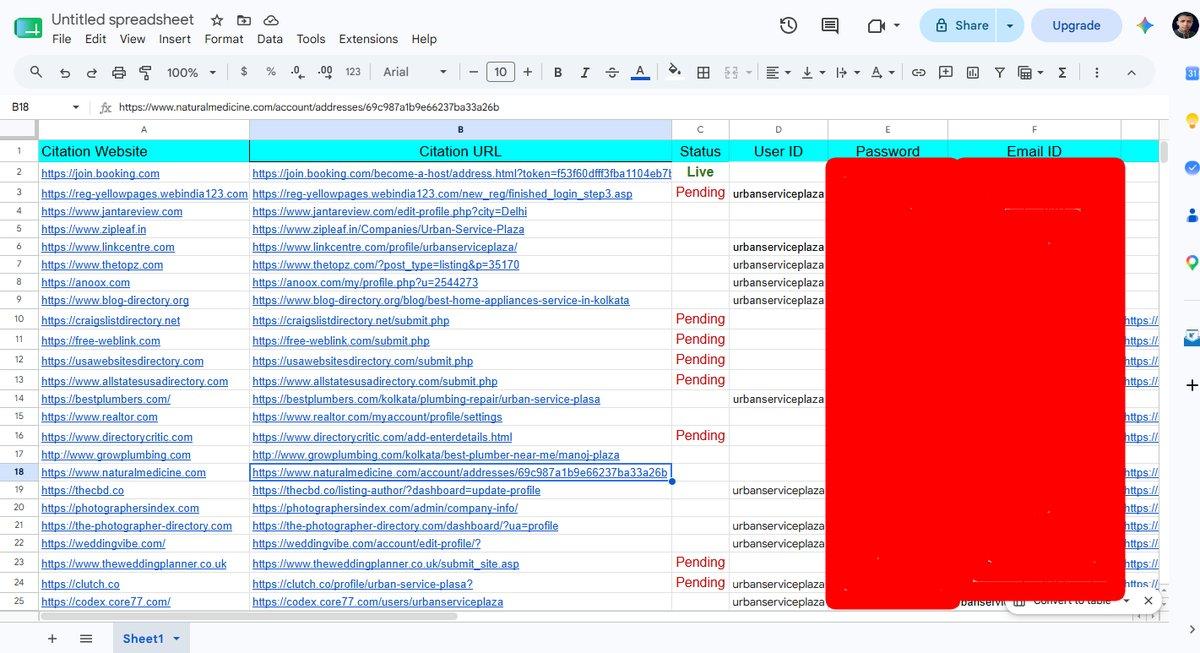Open Sheet1 tab options arrow
This screenshot has width=1200, height=653.
tap(177, 638)
